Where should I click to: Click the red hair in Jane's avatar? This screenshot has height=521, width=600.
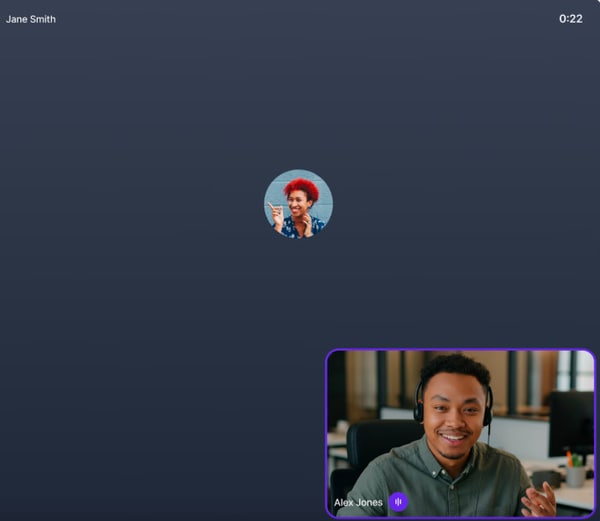(301, 185)
